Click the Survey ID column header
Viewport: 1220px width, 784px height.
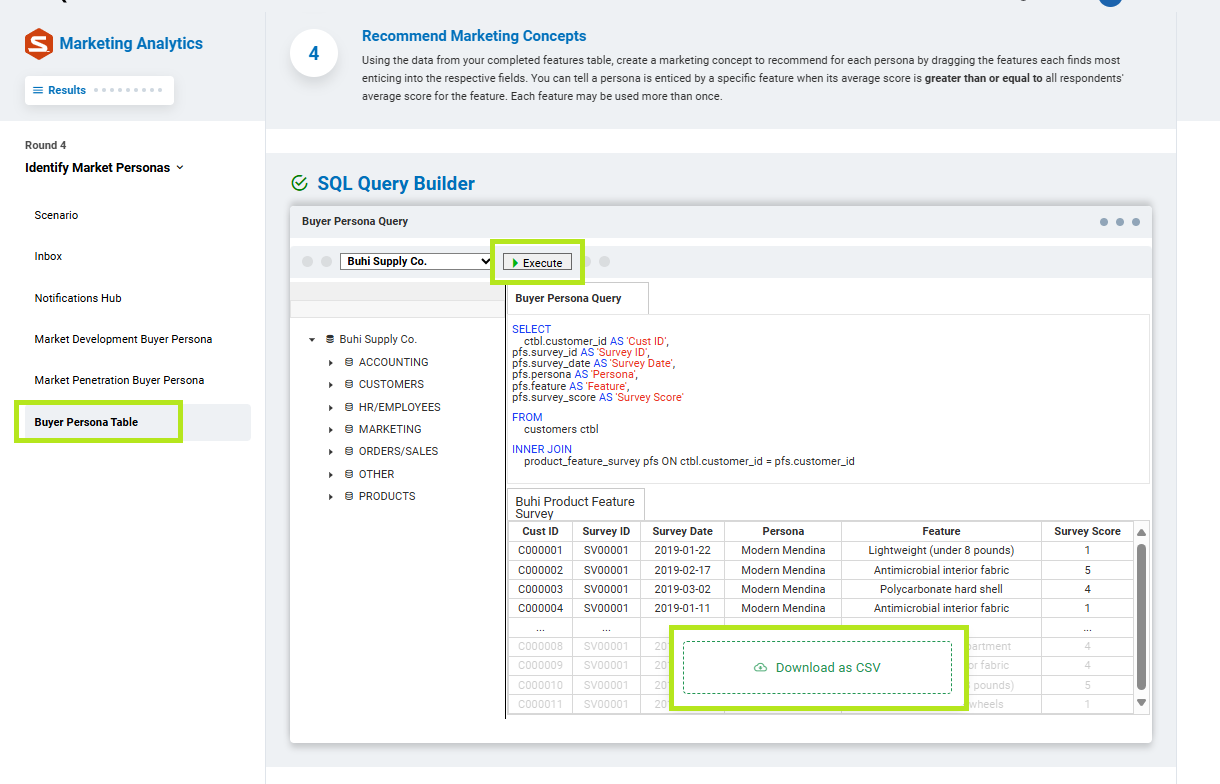[x=606, y=531]
